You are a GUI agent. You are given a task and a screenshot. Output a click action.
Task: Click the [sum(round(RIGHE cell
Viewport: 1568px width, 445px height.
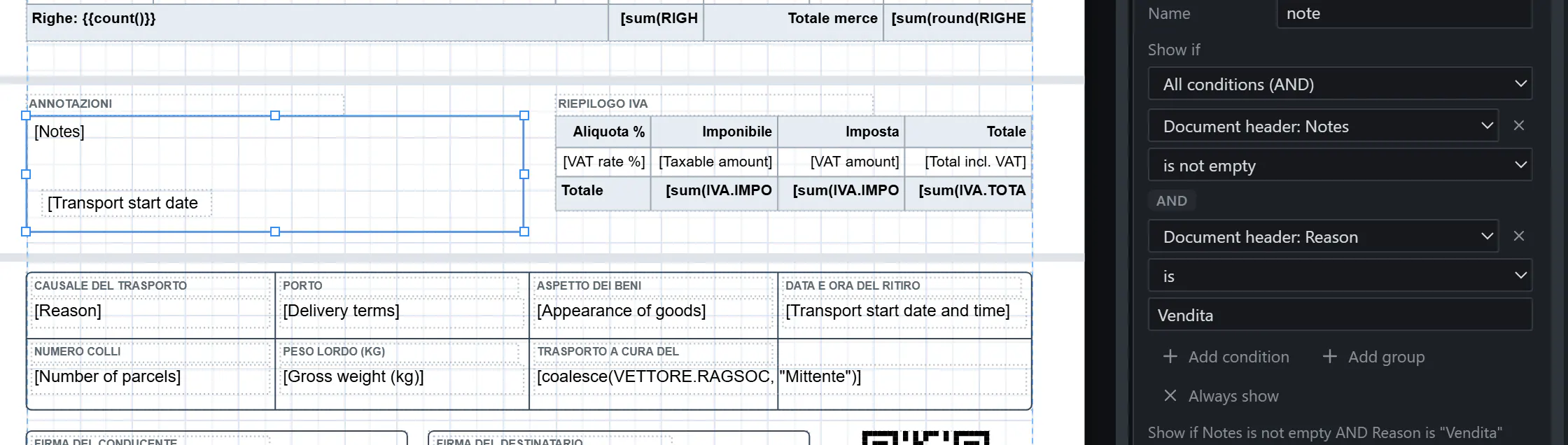[958, 22]
